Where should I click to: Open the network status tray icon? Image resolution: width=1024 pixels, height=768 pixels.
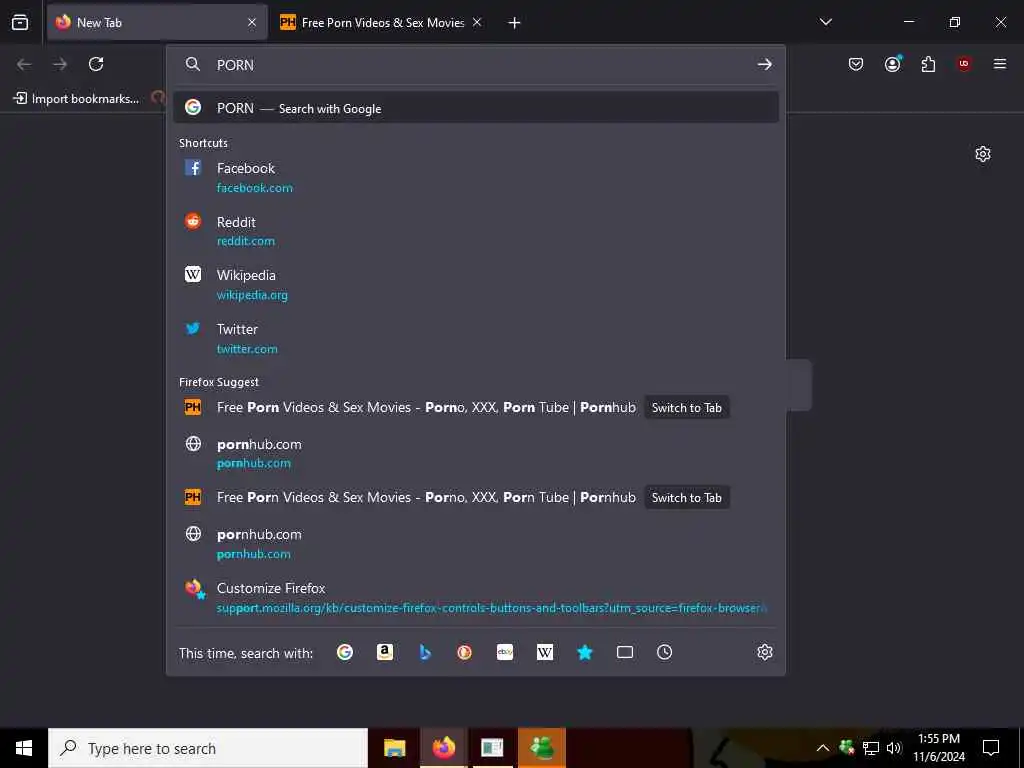coord(871,748)
